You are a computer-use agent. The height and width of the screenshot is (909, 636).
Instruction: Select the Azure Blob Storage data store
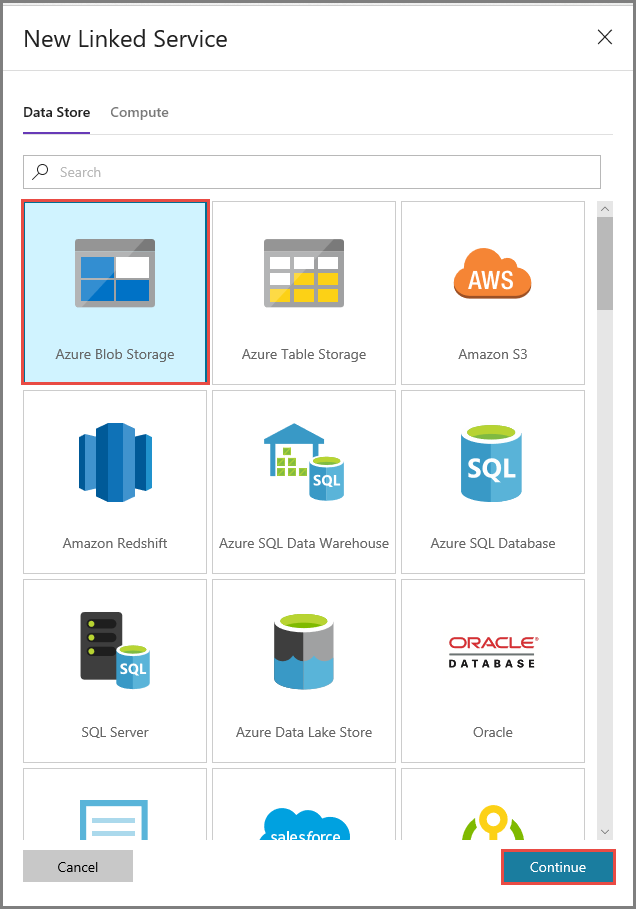pyautogui.click(x=114, y=292)
